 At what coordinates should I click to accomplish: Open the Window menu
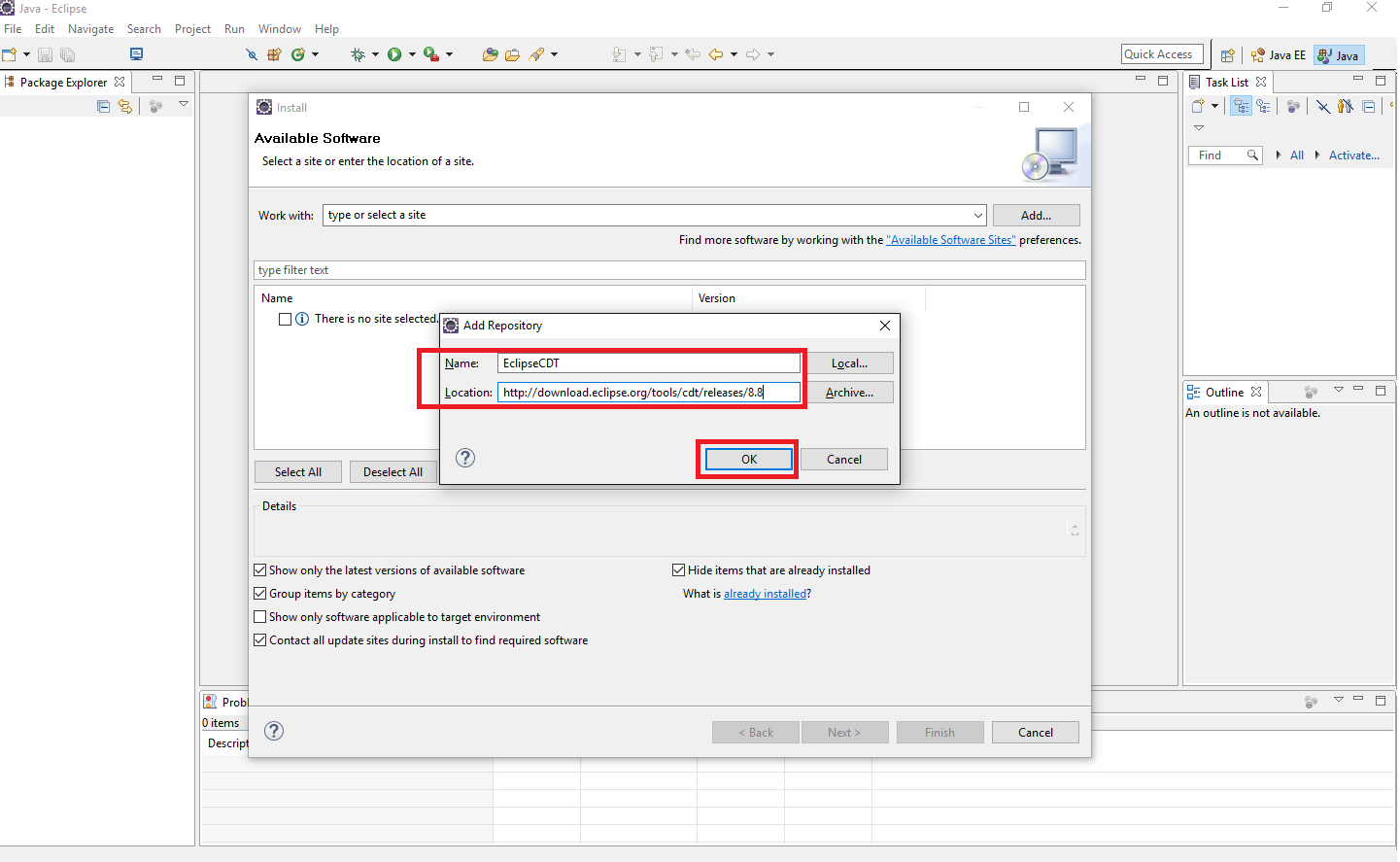pyautogui.click(x=279, y=29)
